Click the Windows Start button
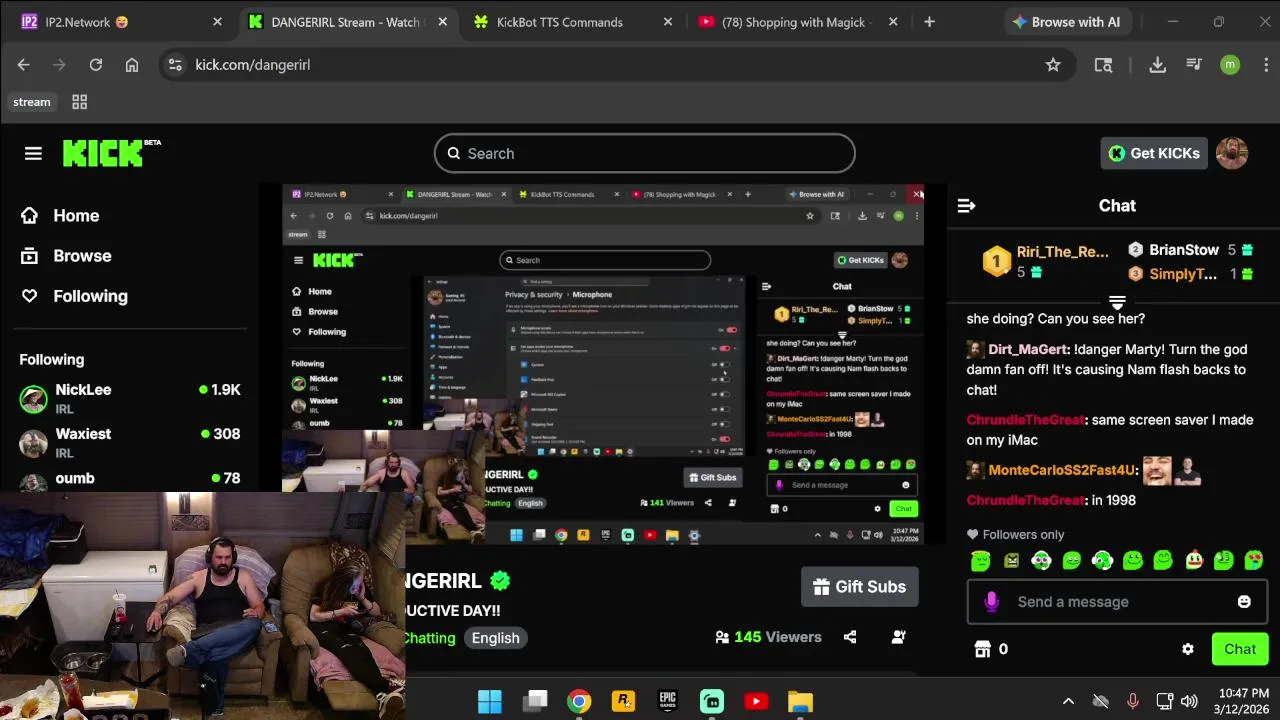1280x720 pixels. point(490,701)
